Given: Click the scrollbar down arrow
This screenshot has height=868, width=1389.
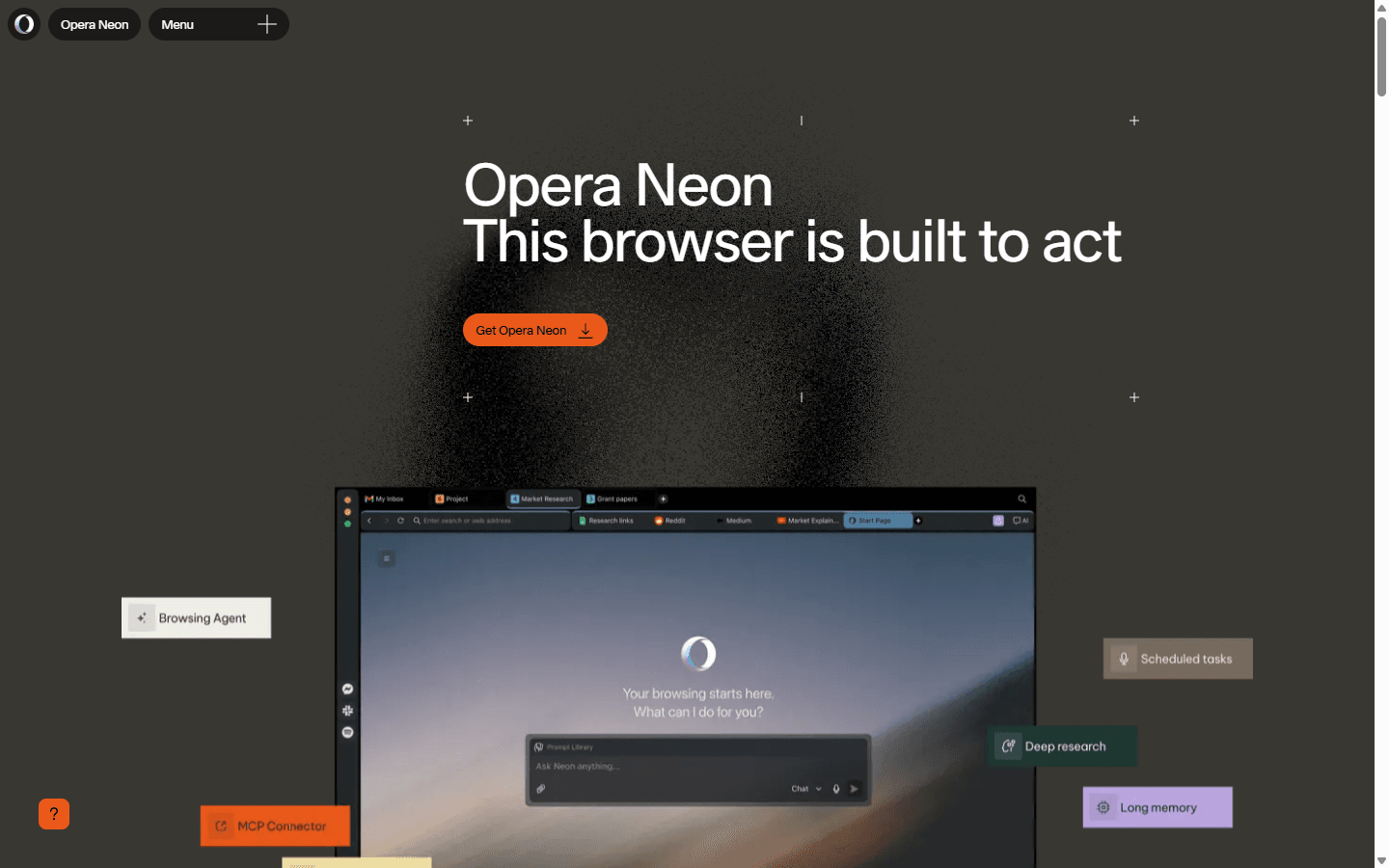Looking at the screenshot, I should tap(1381, 860).
